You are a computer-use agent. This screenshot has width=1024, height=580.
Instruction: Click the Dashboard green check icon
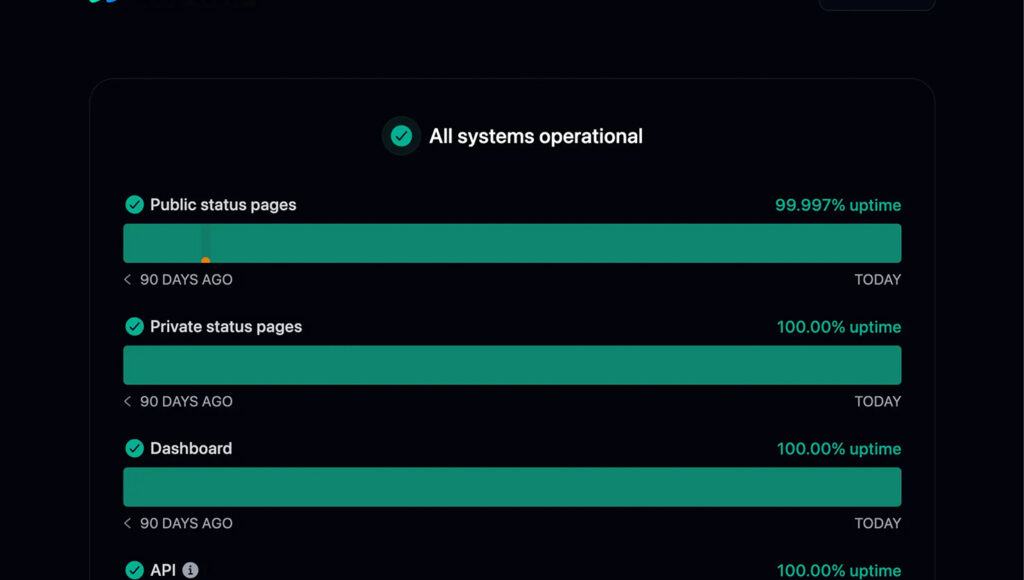[x=135, y=448]
